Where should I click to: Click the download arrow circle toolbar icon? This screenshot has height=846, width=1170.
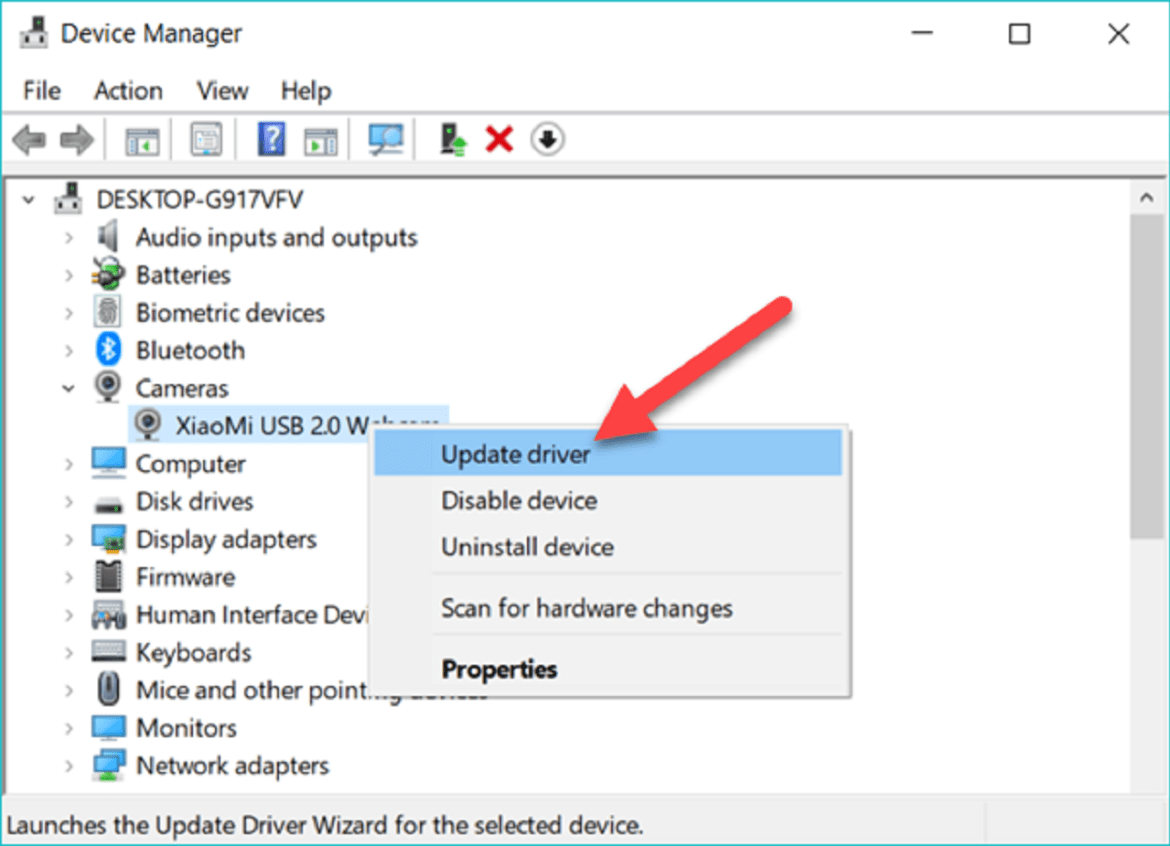tap(547, 140)
